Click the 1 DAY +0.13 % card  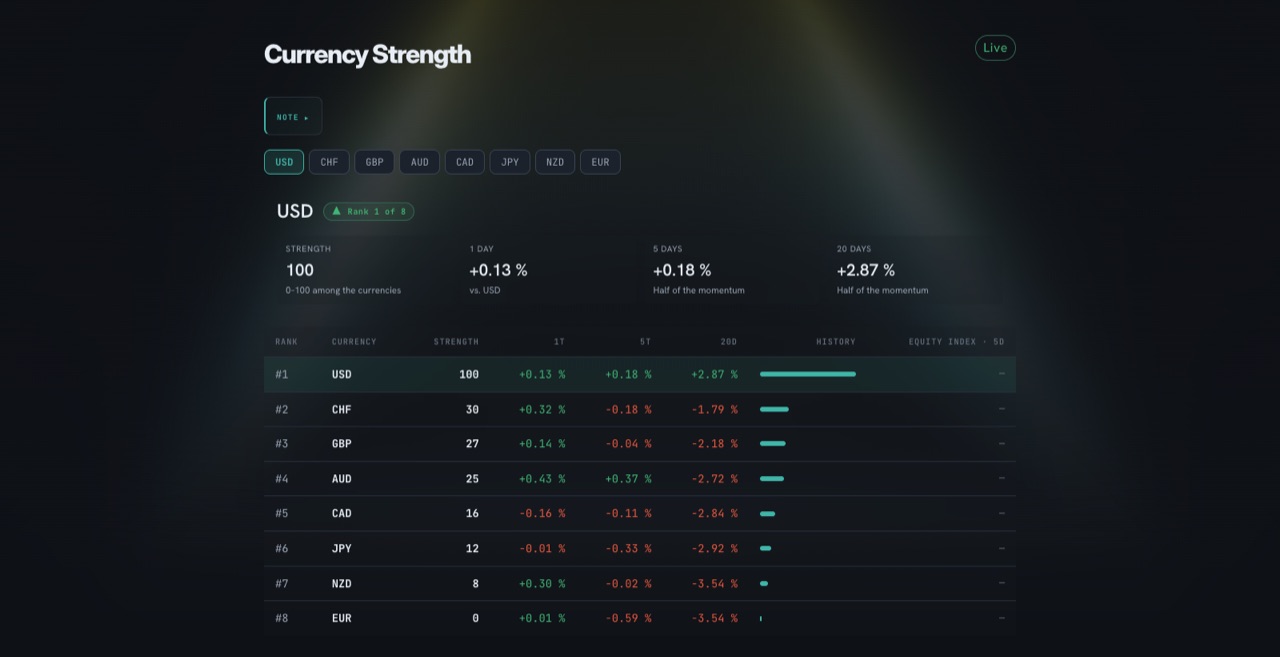548,270
